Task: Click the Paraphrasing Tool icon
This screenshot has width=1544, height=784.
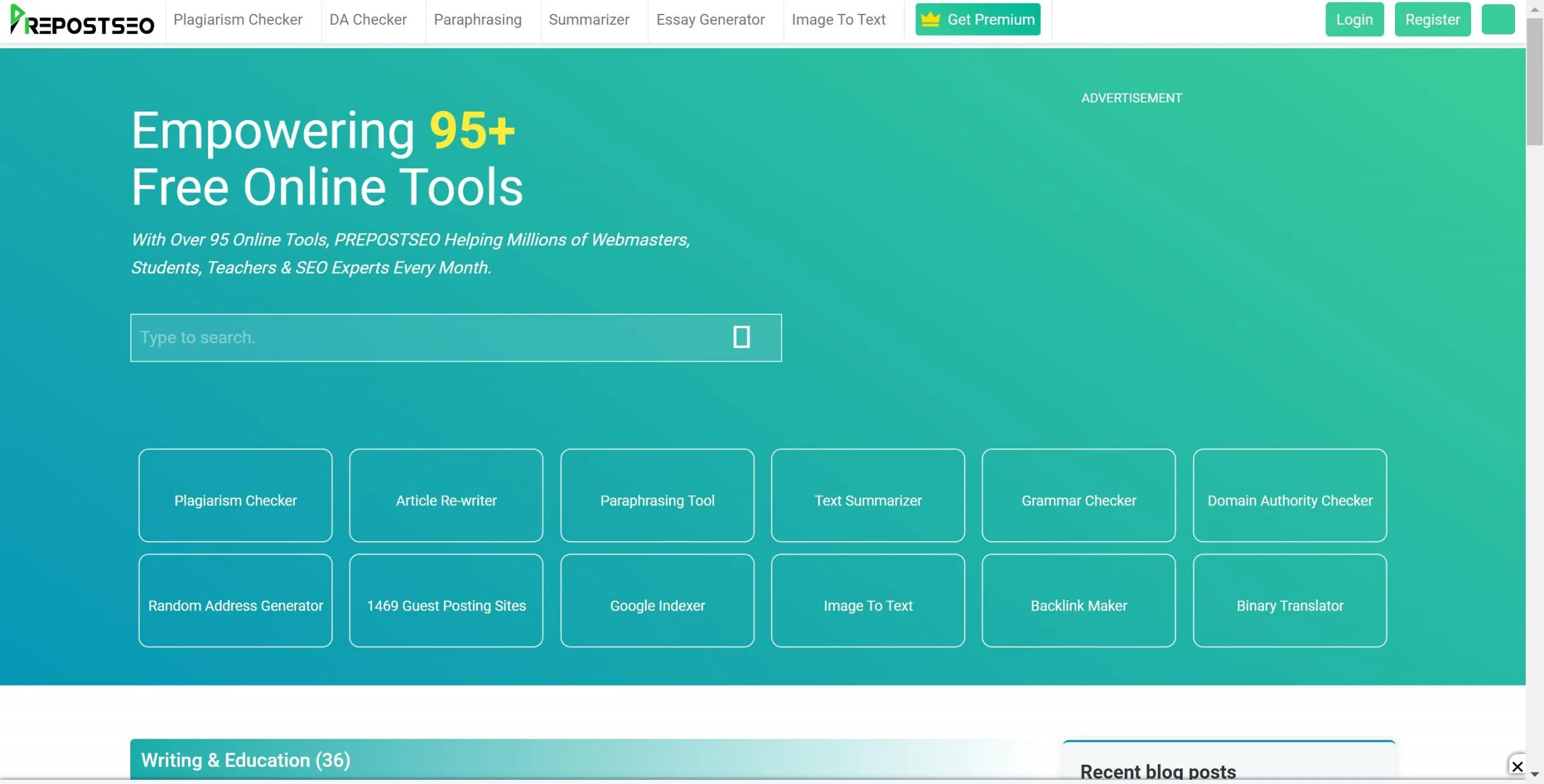Action: pos(657,499)
